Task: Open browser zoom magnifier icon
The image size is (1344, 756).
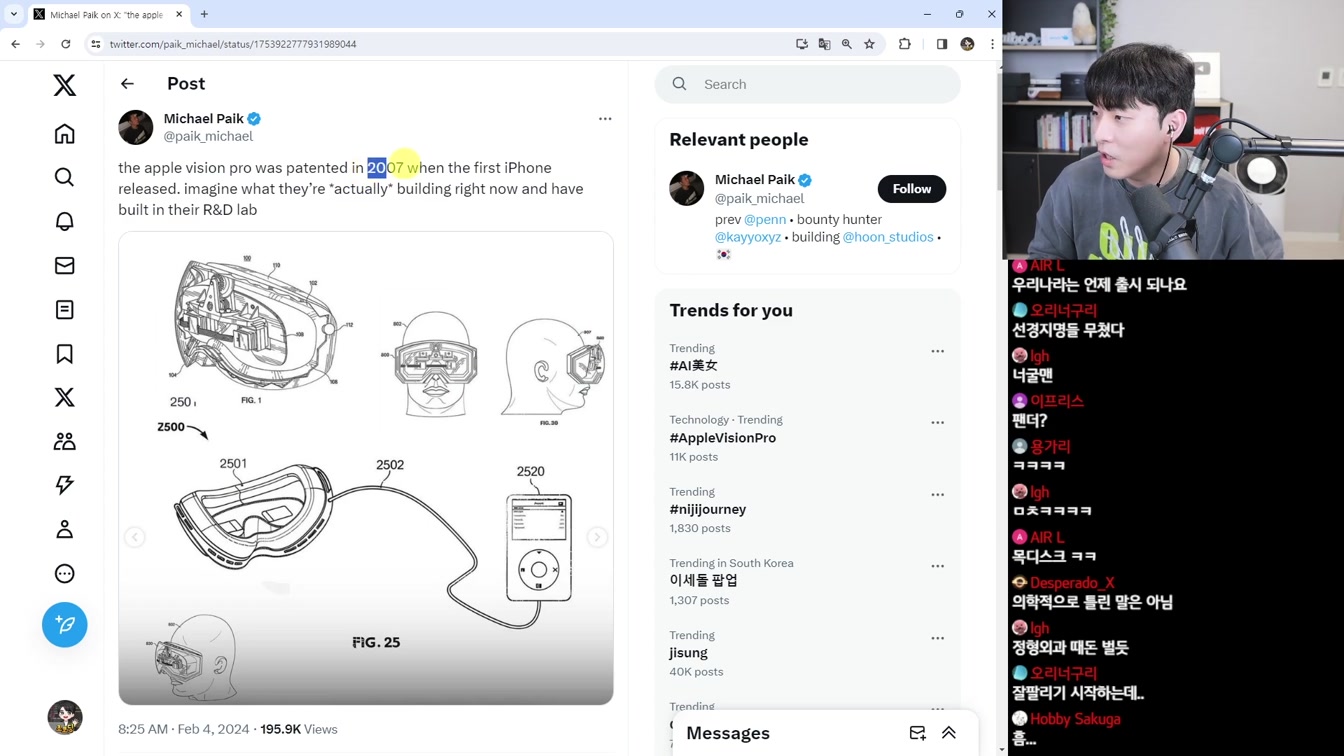Action: pyautogui.click(x=847, y=44)
